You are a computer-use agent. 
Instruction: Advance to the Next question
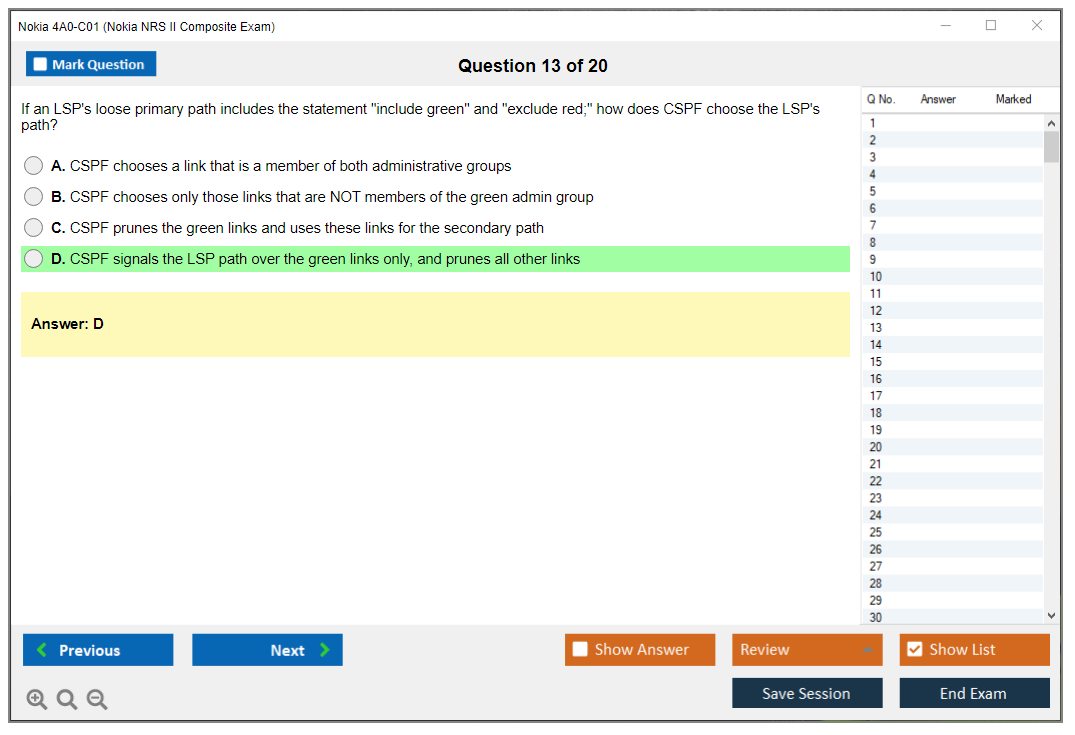(267, 650)
